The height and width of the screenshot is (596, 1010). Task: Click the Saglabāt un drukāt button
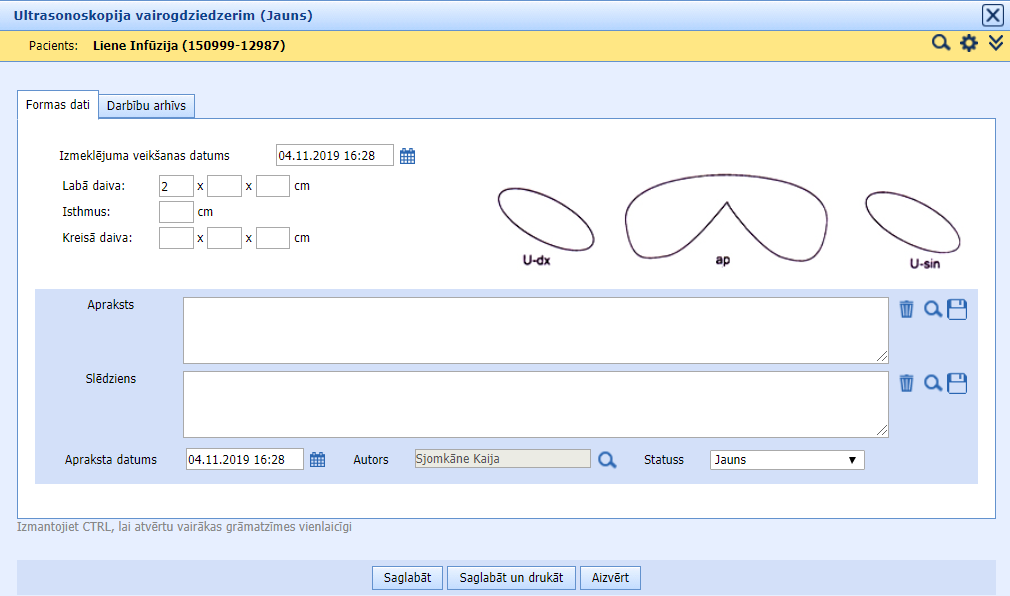511,578
